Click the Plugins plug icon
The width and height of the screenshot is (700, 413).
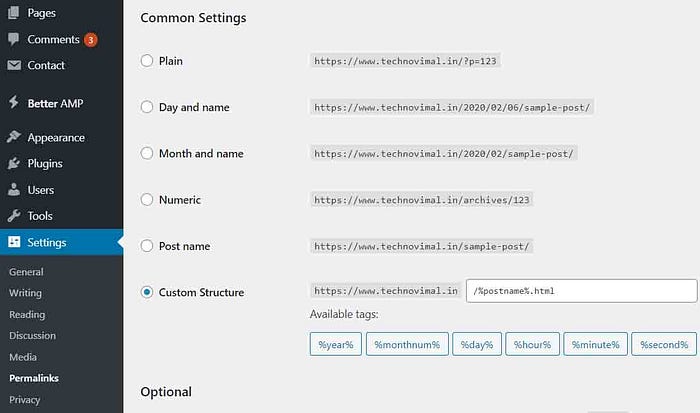tap(14, 163)
